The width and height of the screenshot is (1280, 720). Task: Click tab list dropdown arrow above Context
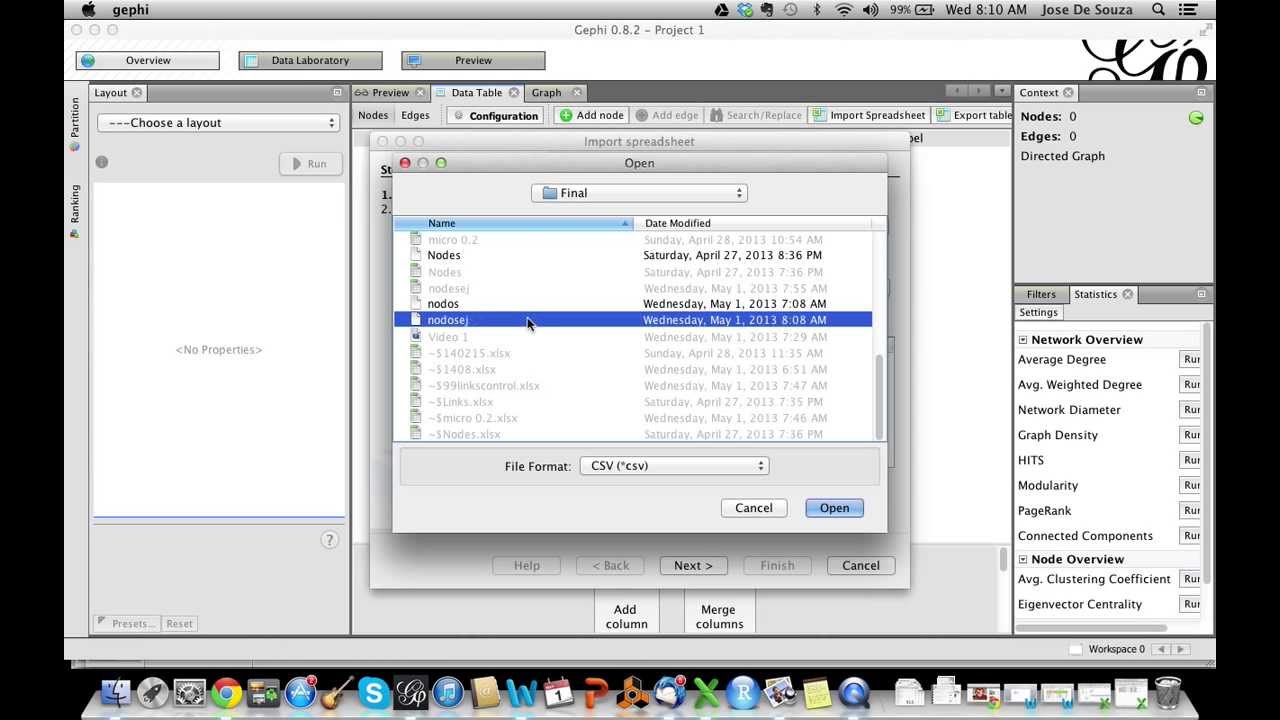pyautogui.click(x=1002, y=91)
